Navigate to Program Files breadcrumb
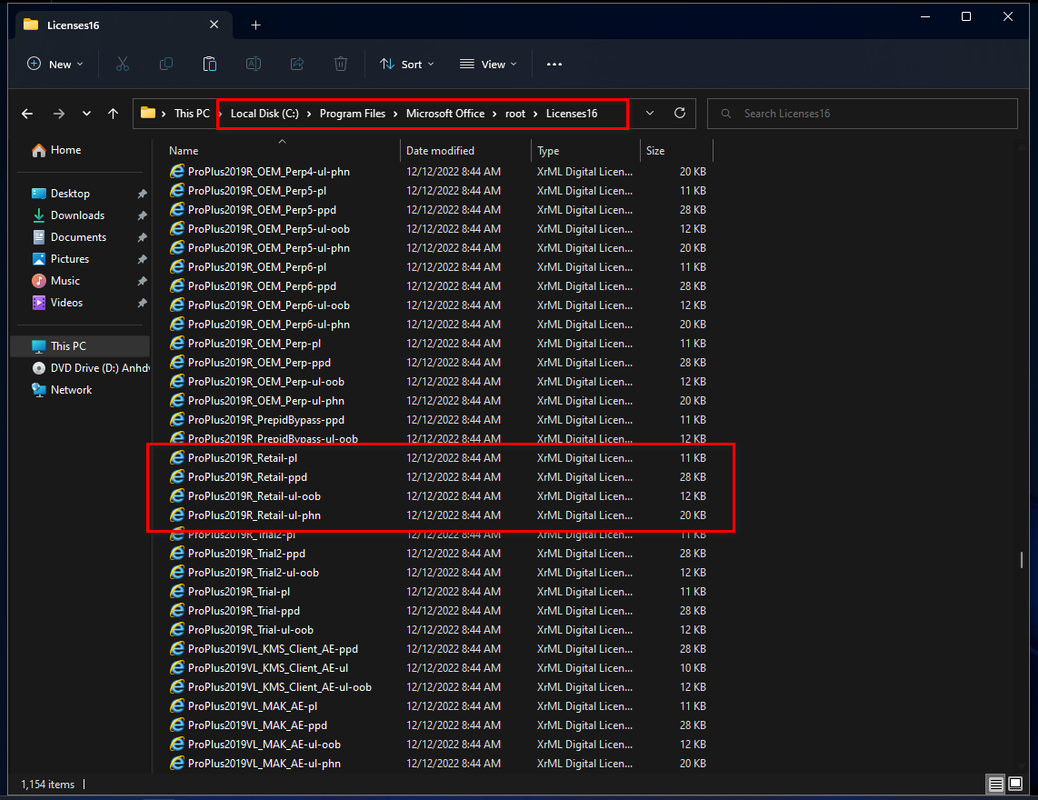The image size is (1038, 800). (x=352, y=113)
